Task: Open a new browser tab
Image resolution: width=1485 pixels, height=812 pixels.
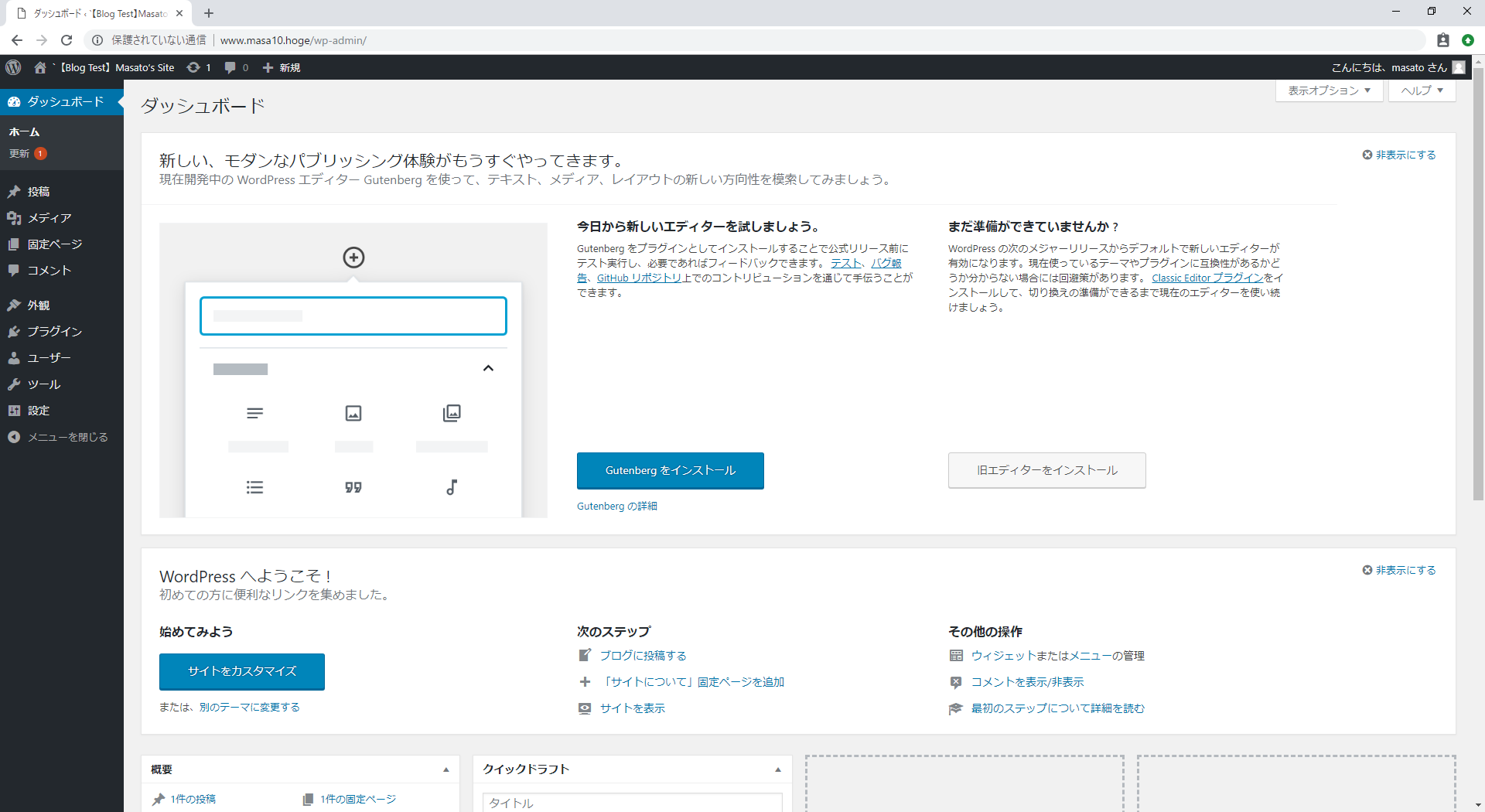Action: (x=209, y=13)
